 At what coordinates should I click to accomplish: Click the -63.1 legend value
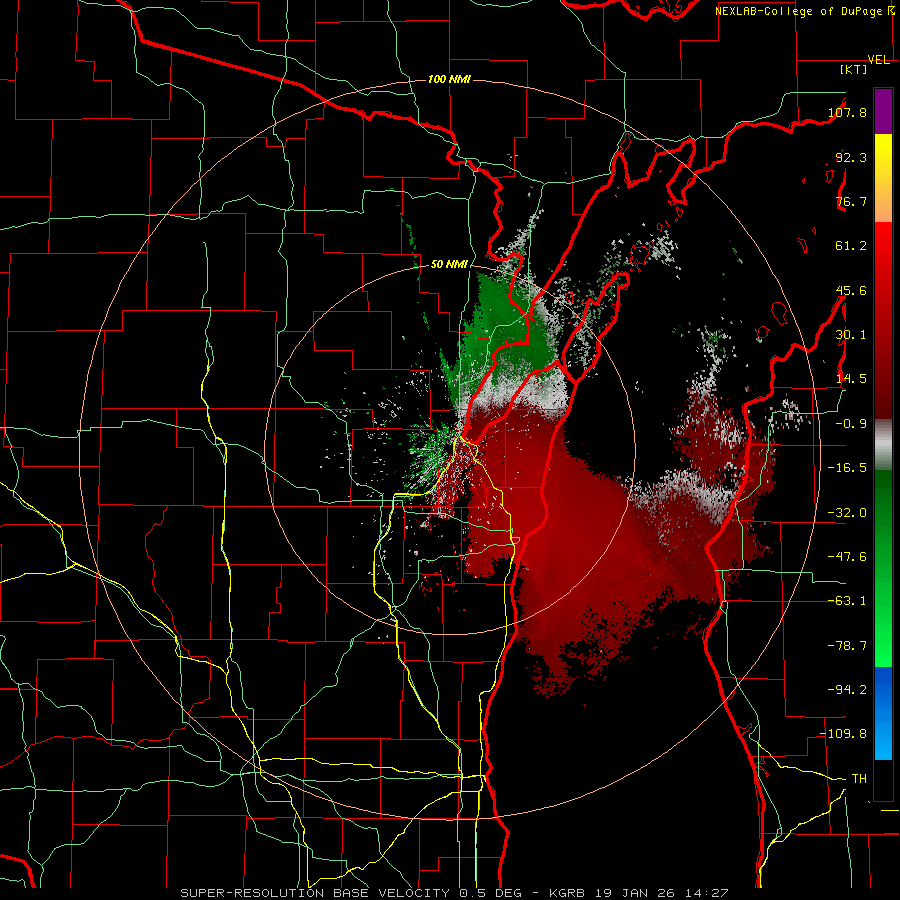(x=847, y=601)
